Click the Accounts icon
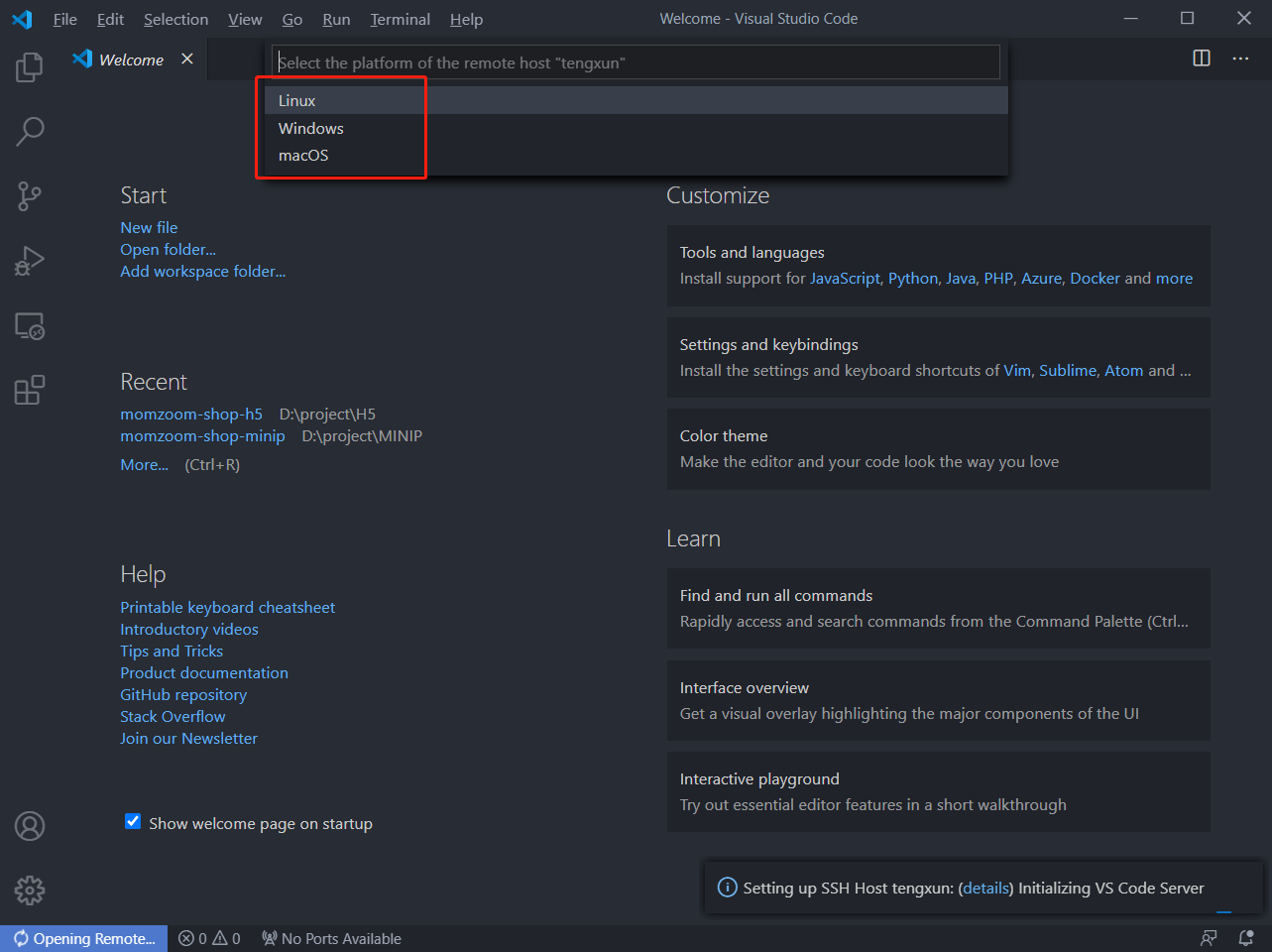Image resolution: width=1272 pixels, height=952 pixels. (x=30, y=826)
